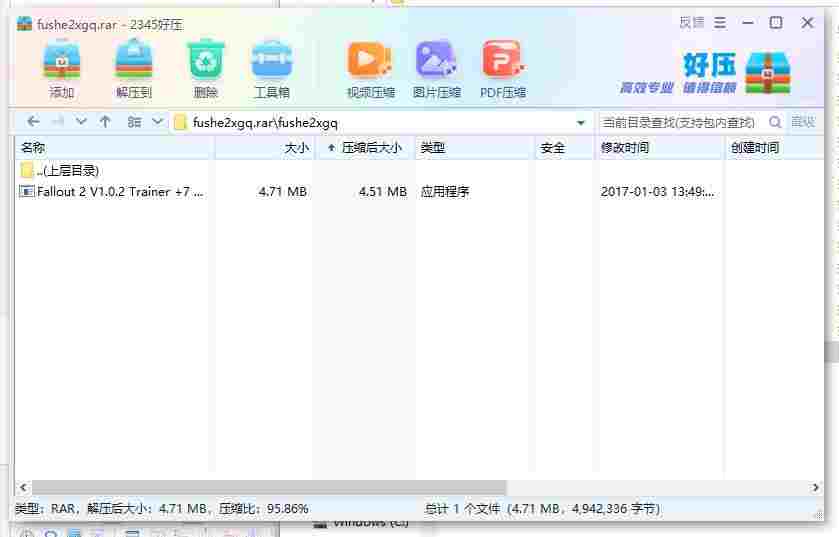
Task: Click the 解压到 (Extract to) icon
Action: (134, 69)
